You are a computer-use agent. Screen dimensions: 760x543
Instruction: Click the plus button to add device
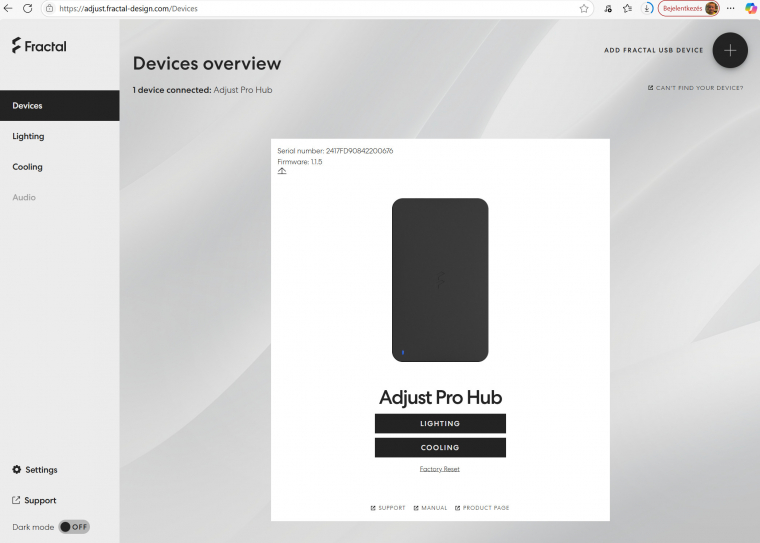click(730, 50)
